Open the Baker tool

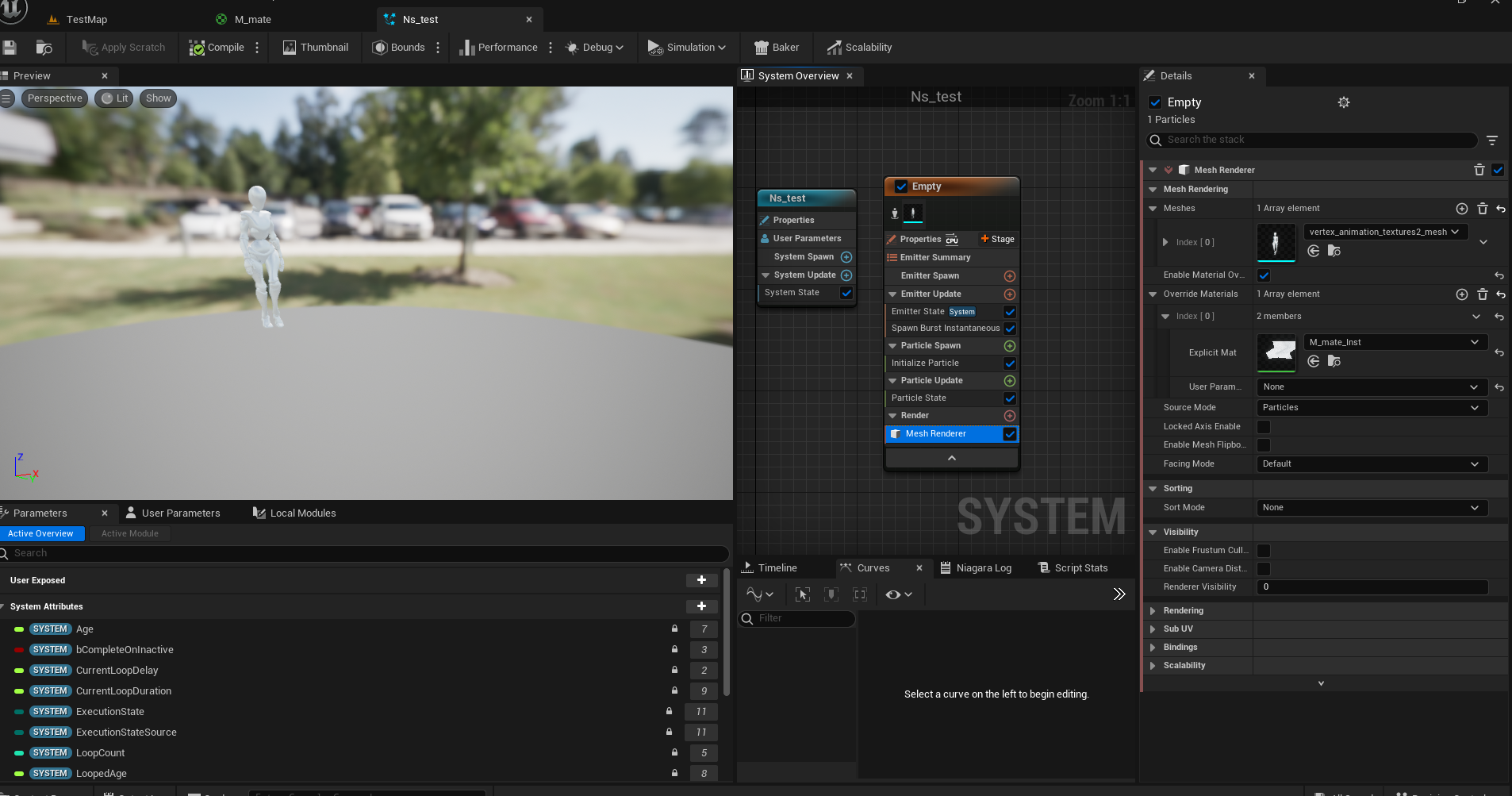coord(776,48)
